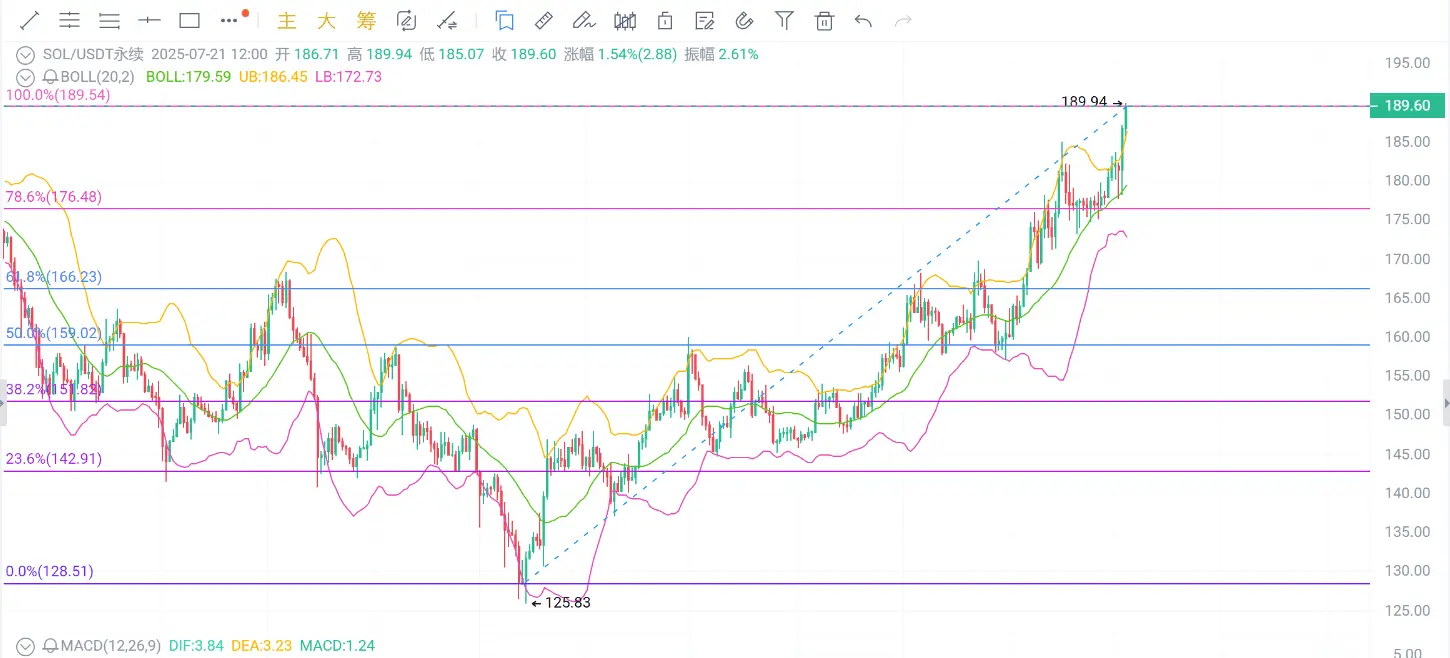Click the magnet snap icon

pos(744,20)
